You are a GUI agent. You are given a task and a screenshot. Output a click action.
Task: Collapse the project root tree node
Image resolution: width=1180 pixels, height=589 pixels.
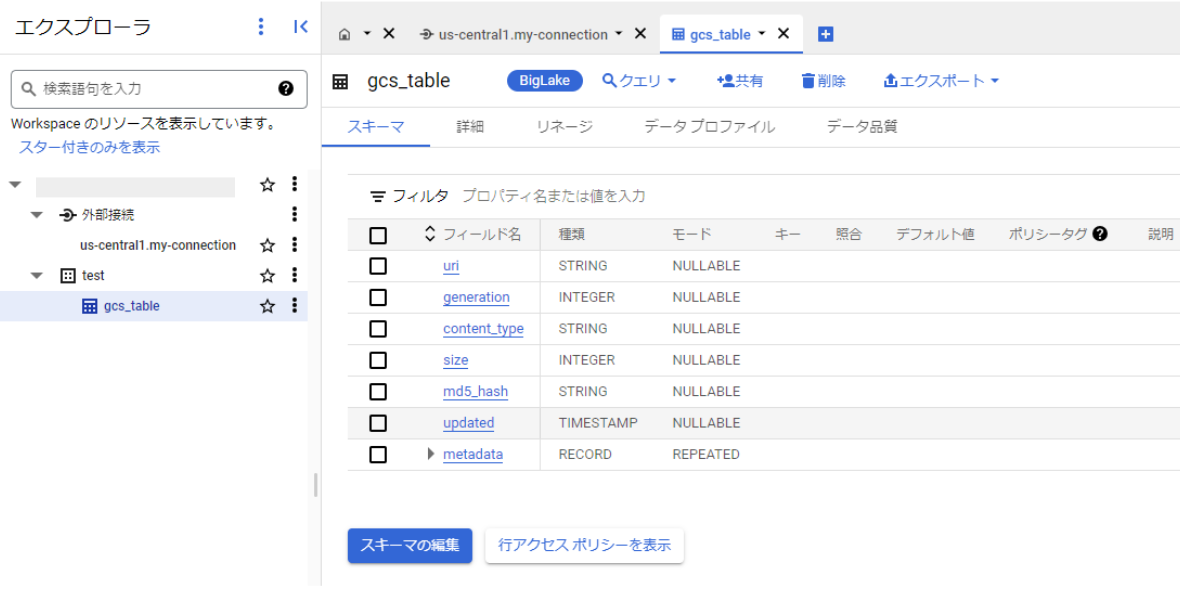(x=15, y=184)
